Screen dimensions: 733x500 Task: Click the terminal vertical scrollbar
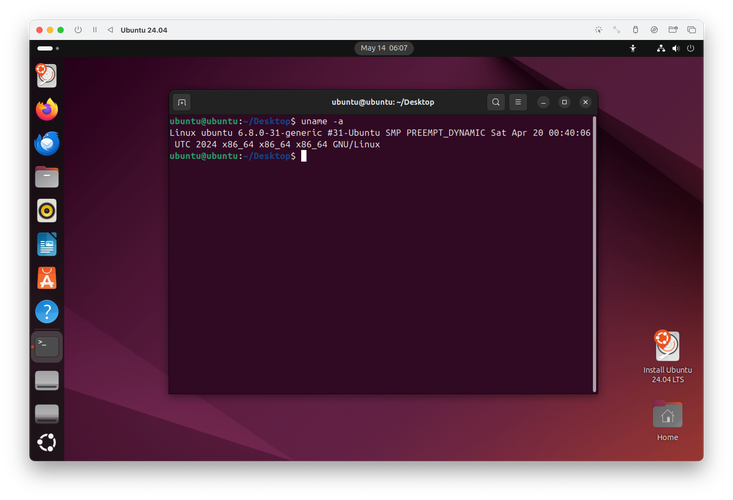click(594, 254)
